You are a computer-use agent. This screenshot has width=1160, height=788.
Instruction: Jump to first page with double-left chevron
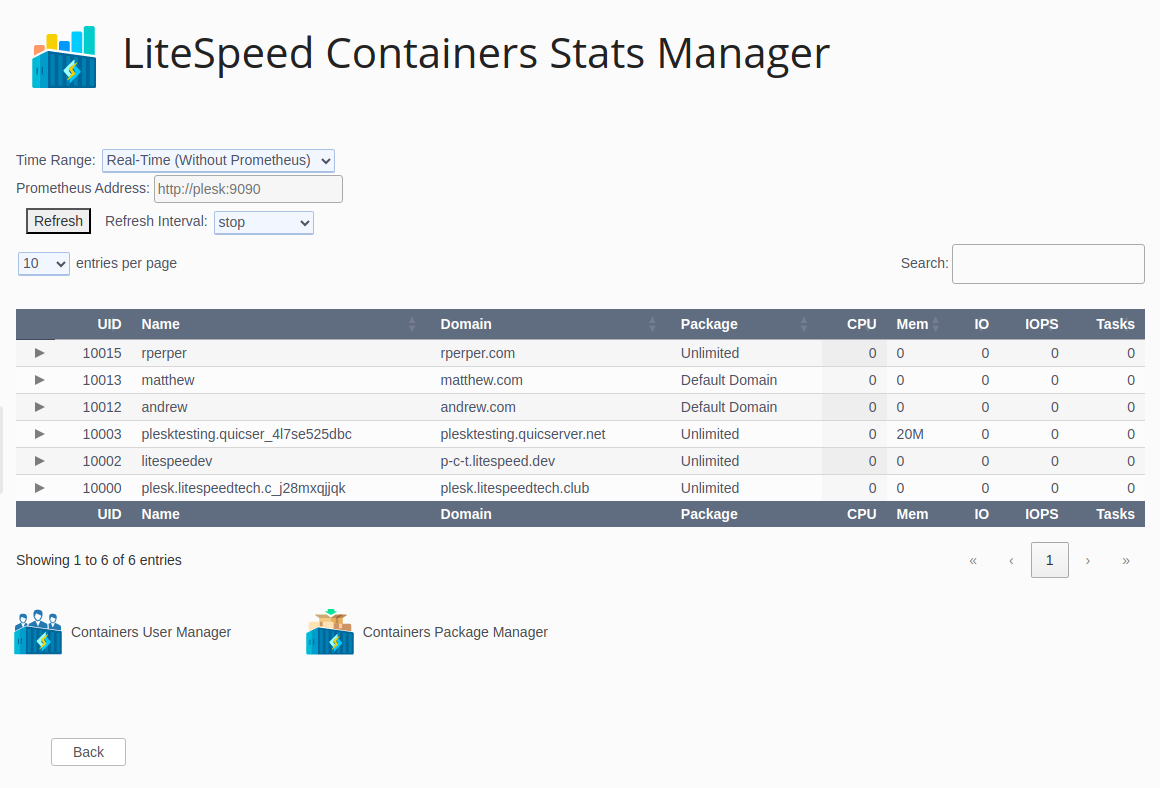pyautogui.click(x=972, y=560)
